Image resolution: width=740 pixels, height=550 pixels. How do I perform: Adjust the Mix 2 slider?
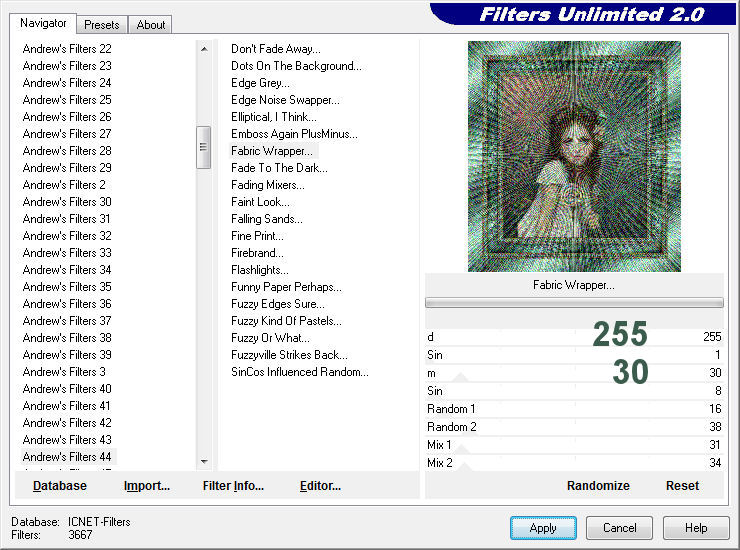click(574, 463)
